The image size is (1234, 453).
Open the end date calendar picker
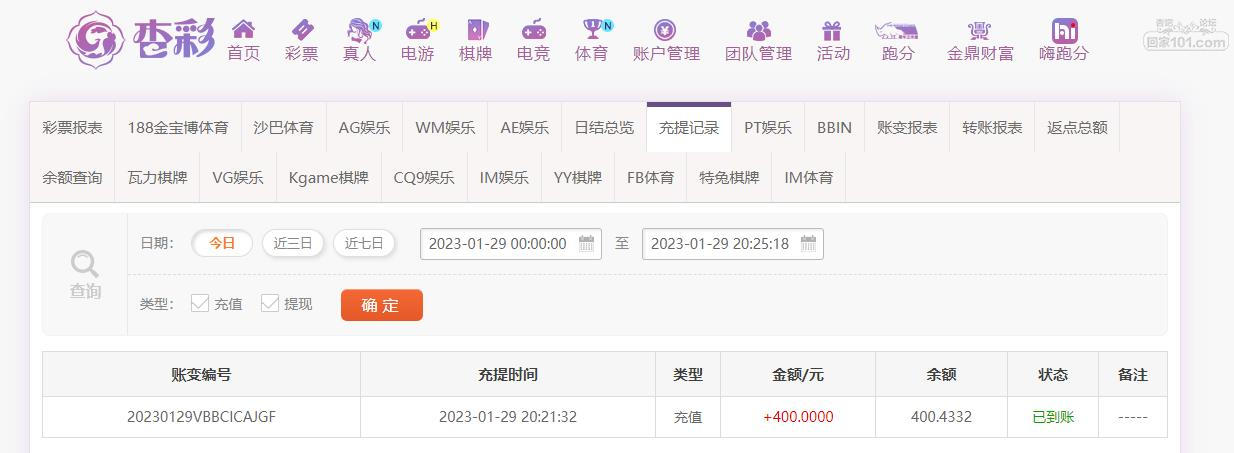(809, 243)
